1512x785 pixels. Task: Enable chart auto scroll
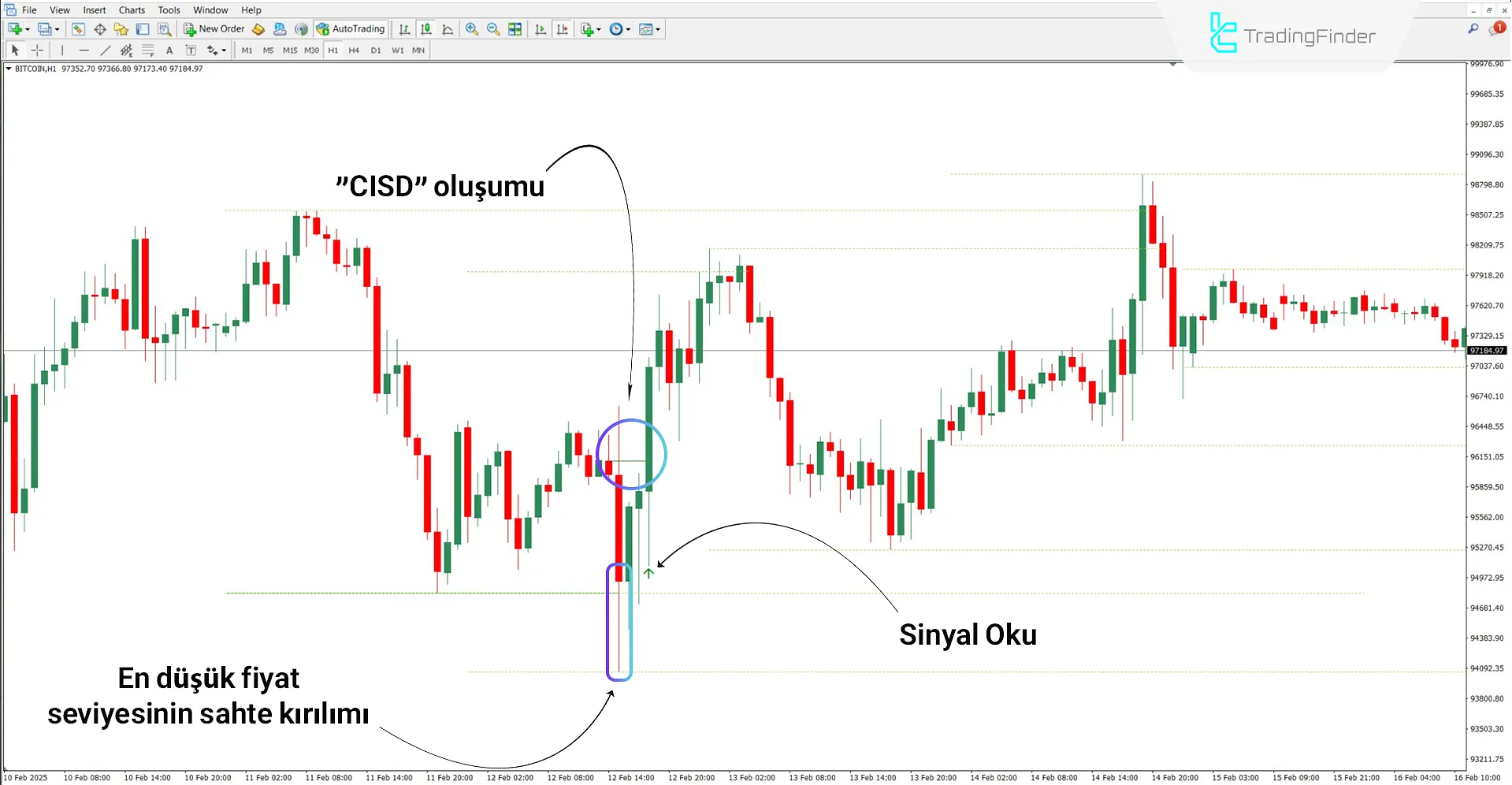pyautogui.click(x=541, y=29)
